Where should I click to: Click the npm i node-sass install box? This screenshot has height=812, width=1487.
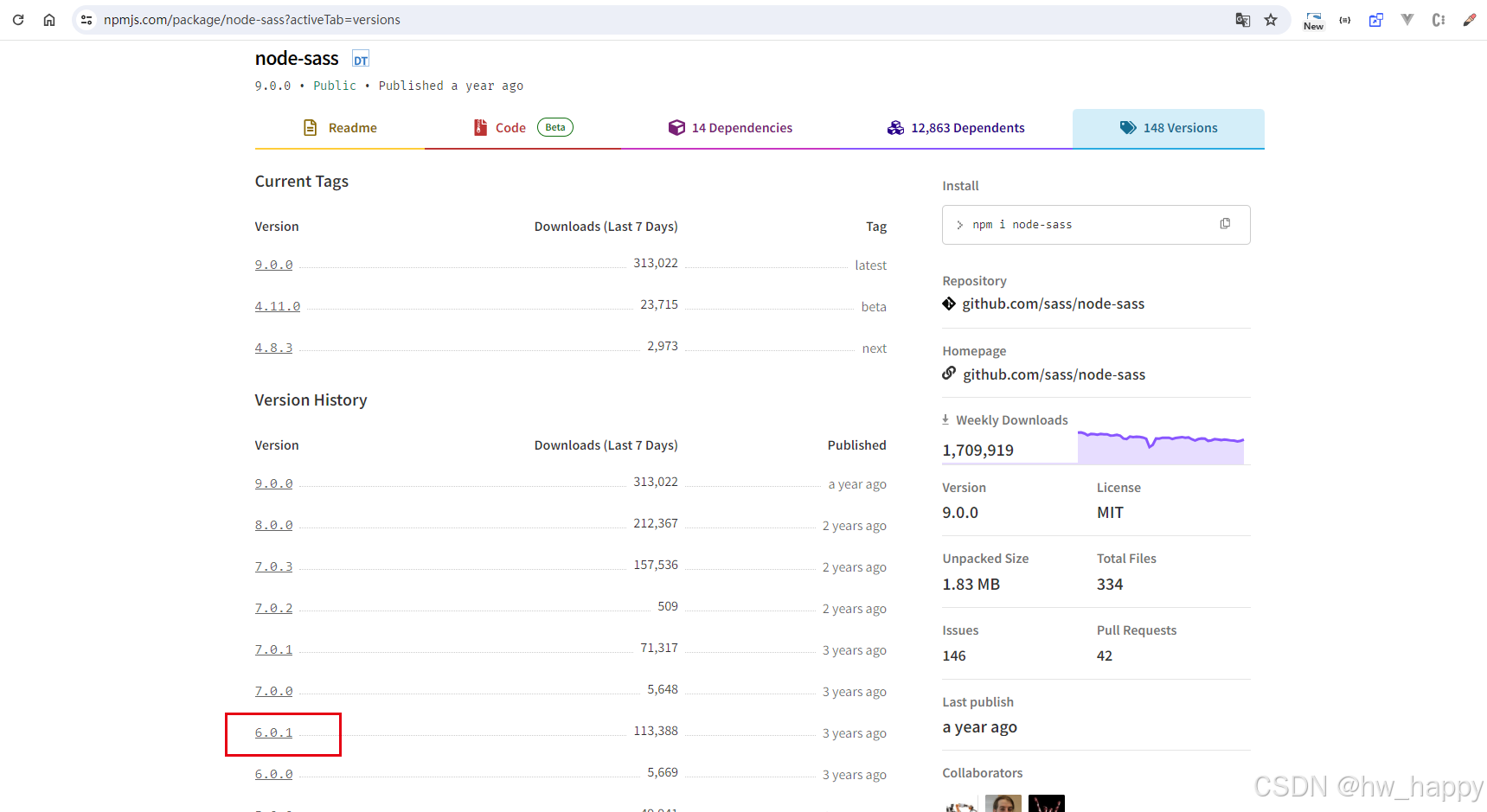click(x=1096, y=225)
